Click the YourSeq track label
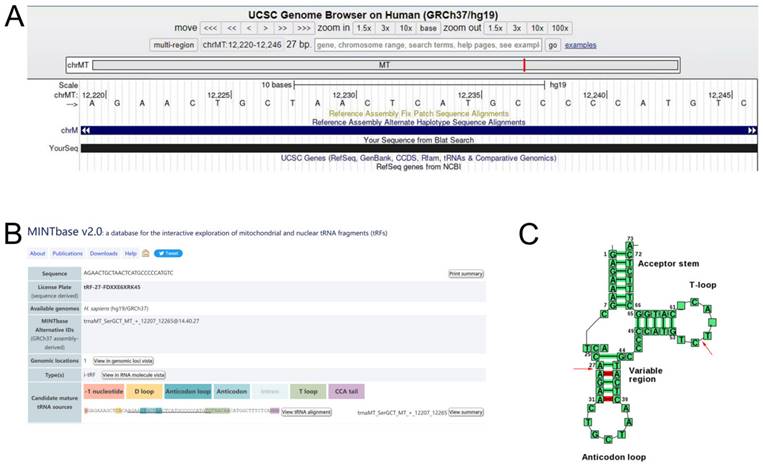The height and width of the screenshot is (467, 763). pyautogui.click(x=63, y=148)
